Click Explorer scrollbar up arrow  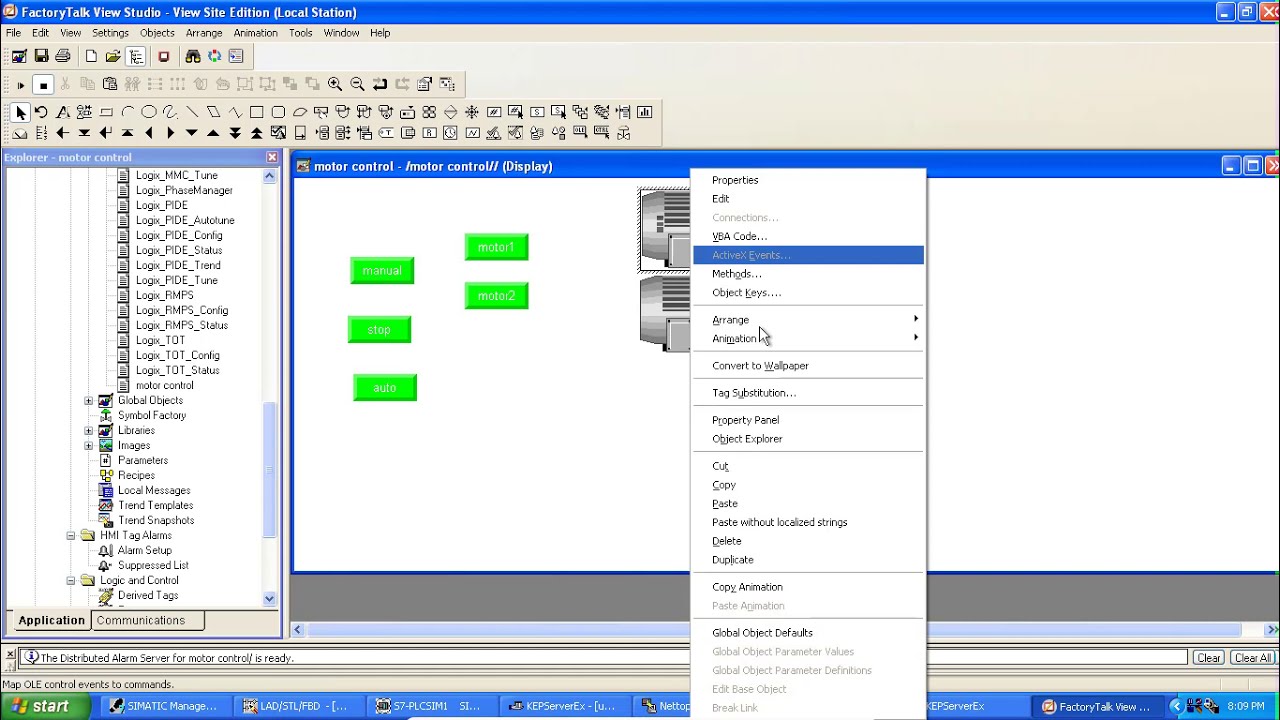[x=269, y=176]
